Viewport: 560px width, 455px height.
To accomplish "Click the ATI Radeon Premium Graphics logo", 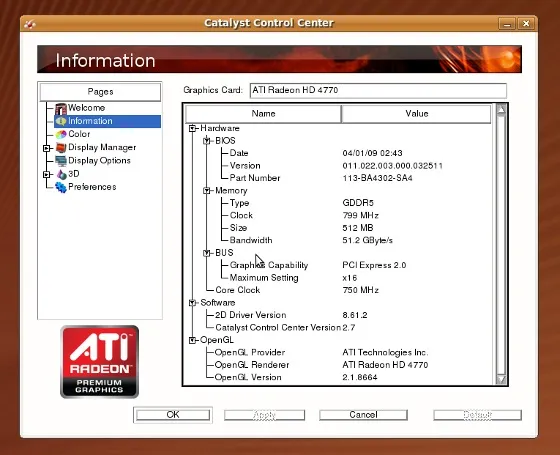I will coord(99,361).
